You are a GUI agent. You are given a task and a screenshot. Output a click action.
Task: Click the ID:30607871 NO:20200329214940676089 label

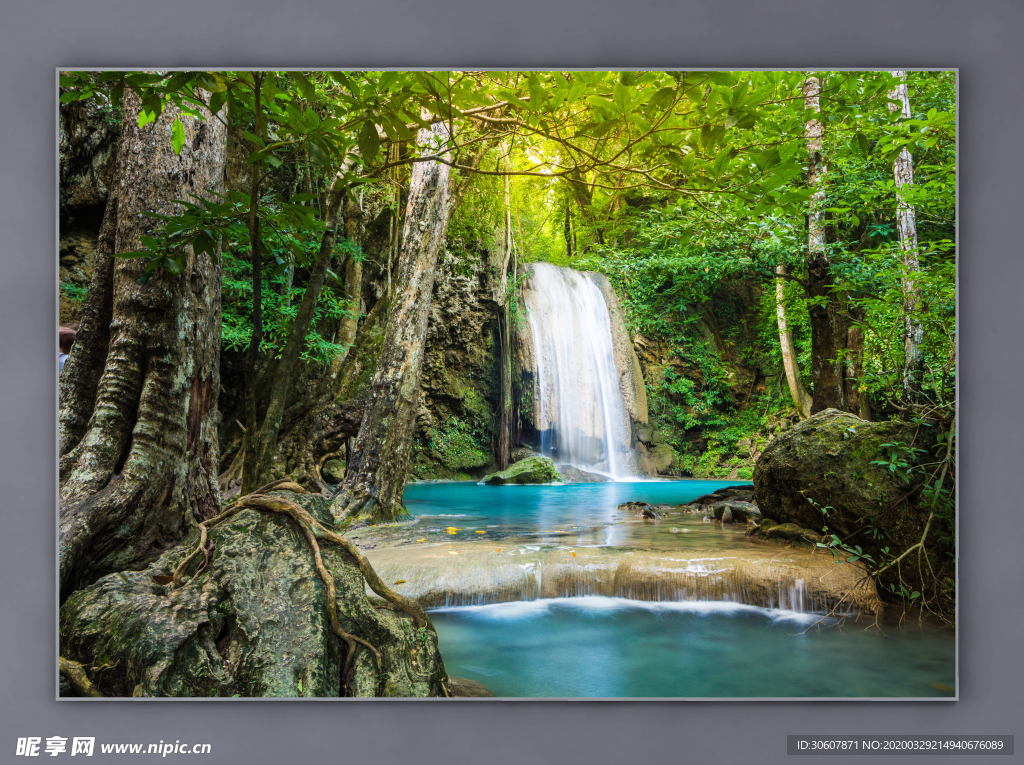point(900,745)
